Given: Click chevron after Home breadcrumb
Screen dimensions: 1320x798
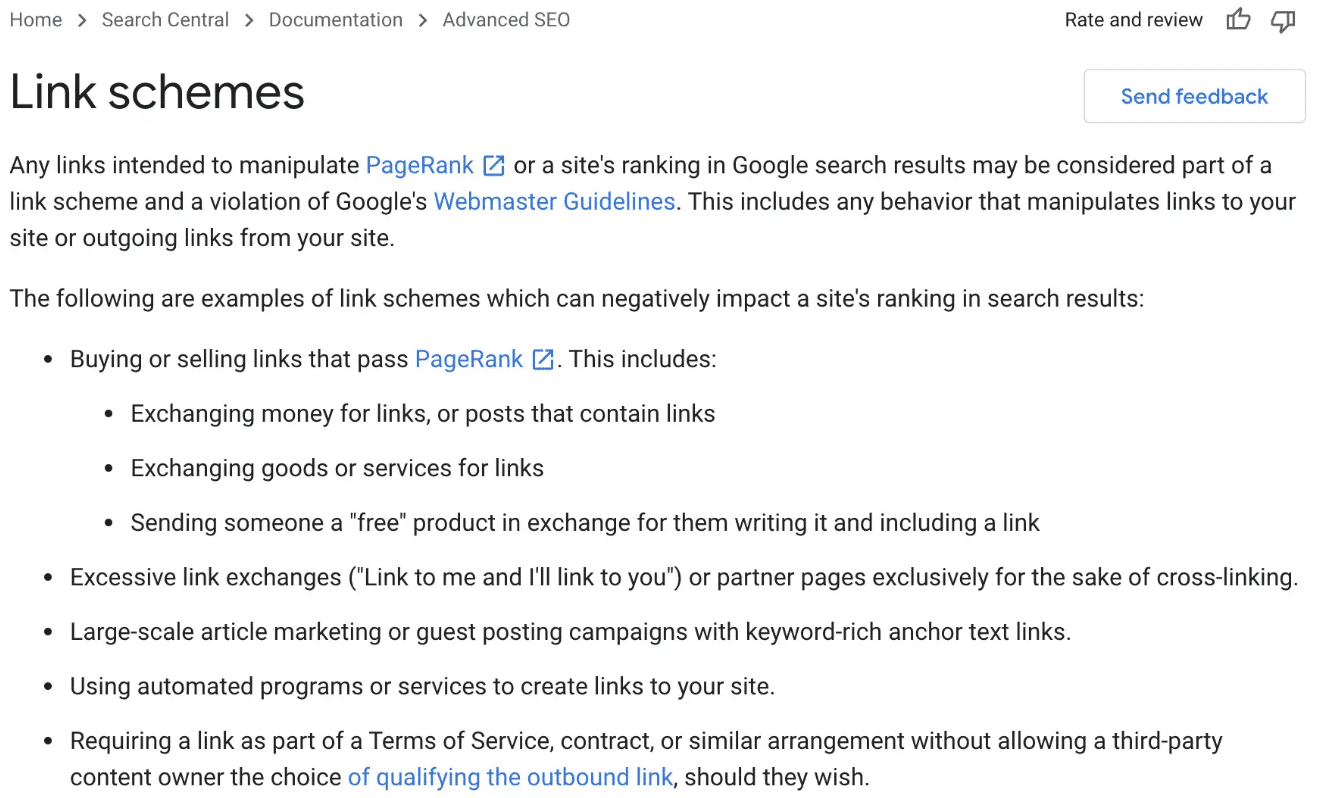Looking at the screenshot, I should pyautogui.click(x=82, y=20).
